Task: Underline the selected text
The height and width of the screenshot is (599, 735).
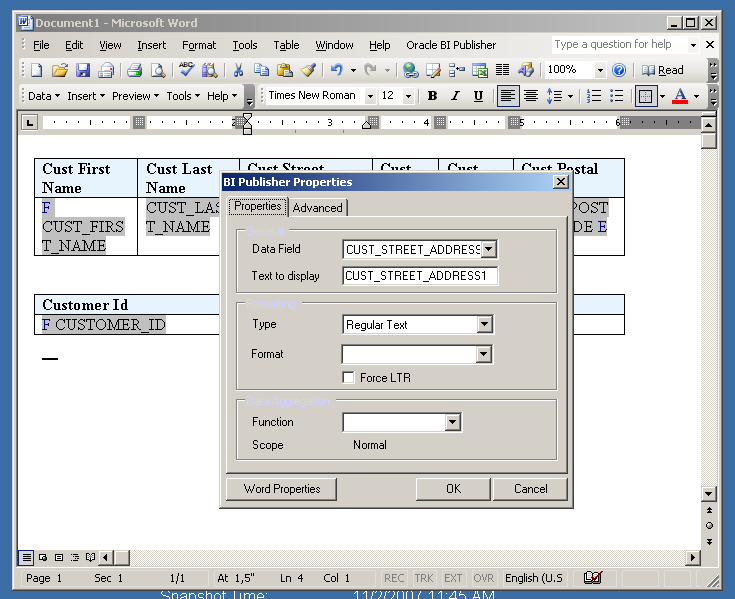Action: [x=478, y=96]
